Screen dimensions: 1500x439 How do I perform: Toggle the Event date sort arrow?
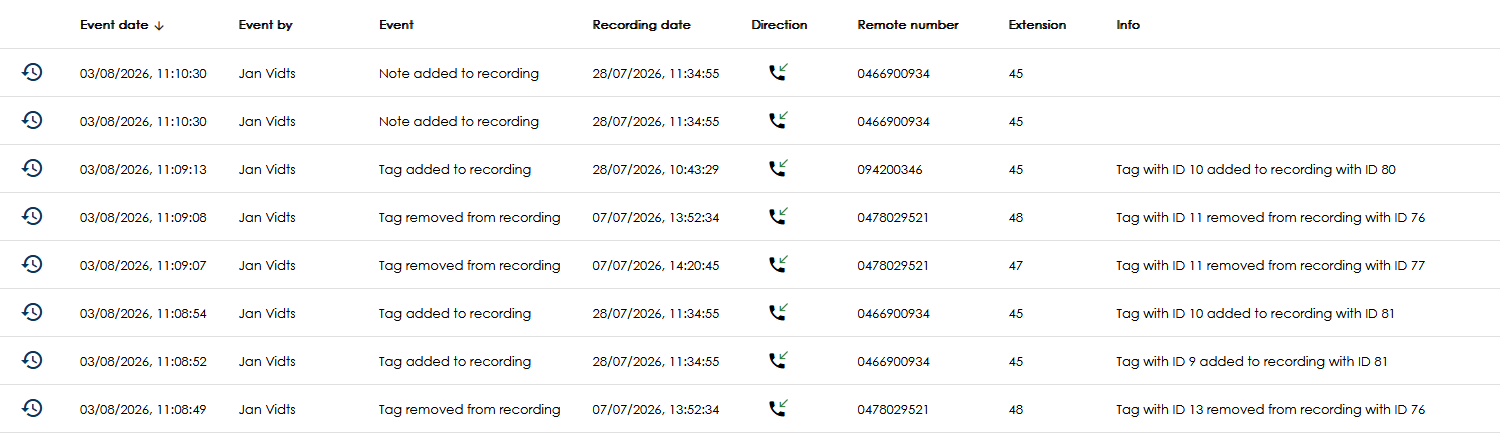(x=159, y=26)
